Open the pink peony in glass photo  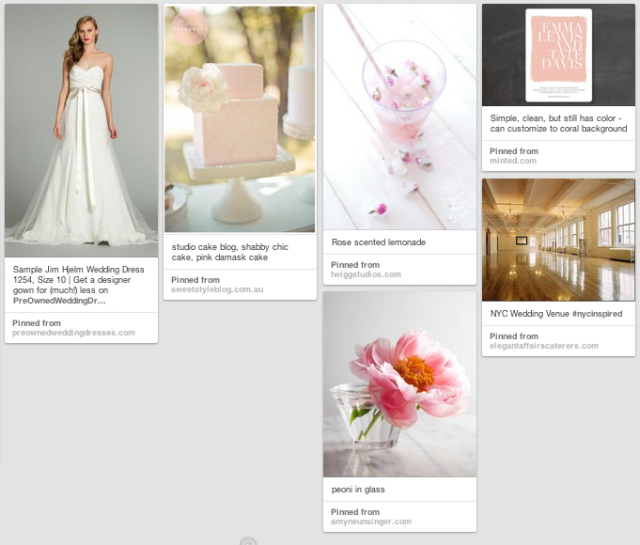(x=400, y=384)
